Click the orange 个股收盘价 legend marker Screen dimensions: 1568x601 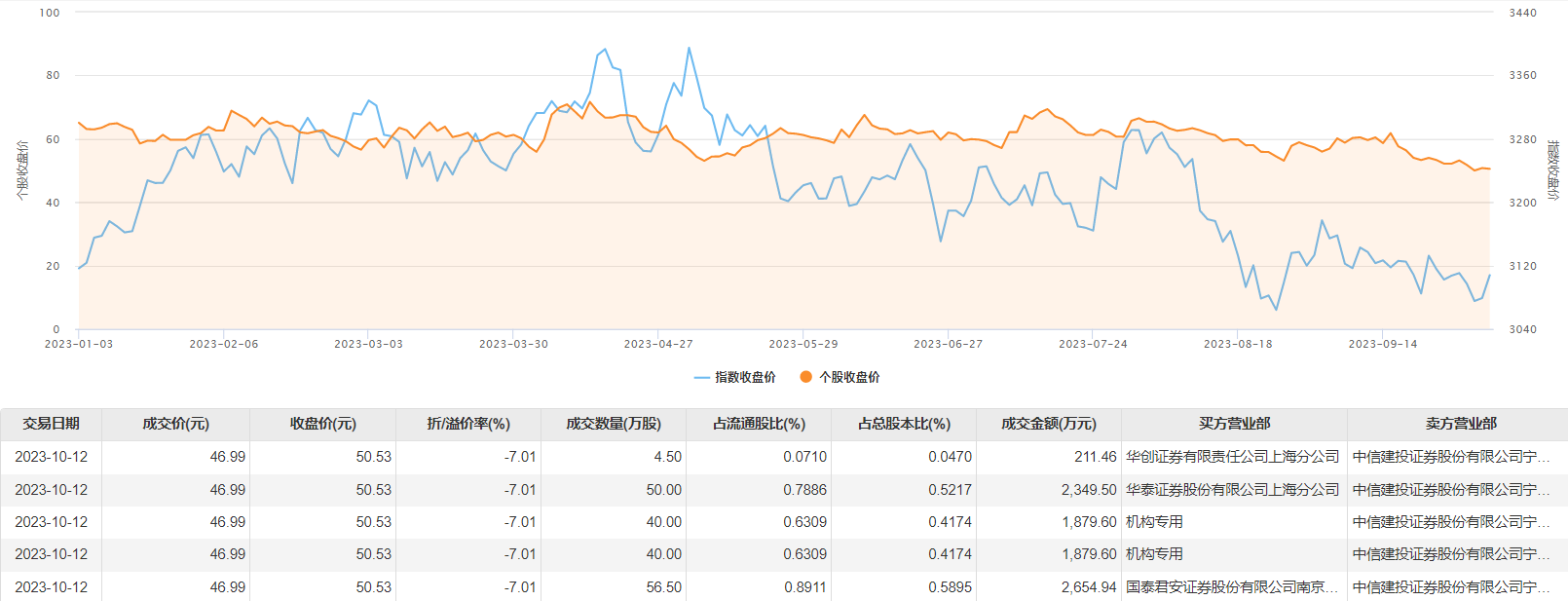pyautogui.click(x=805, y=377)
